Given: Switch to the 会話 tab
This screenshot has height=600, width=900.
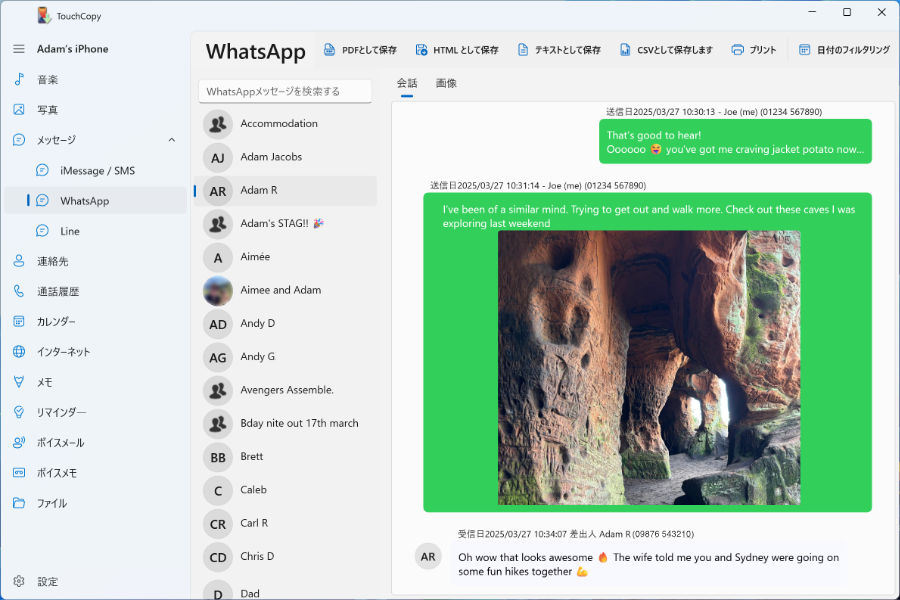Looking at the screenshot, I should click(407, 84).
